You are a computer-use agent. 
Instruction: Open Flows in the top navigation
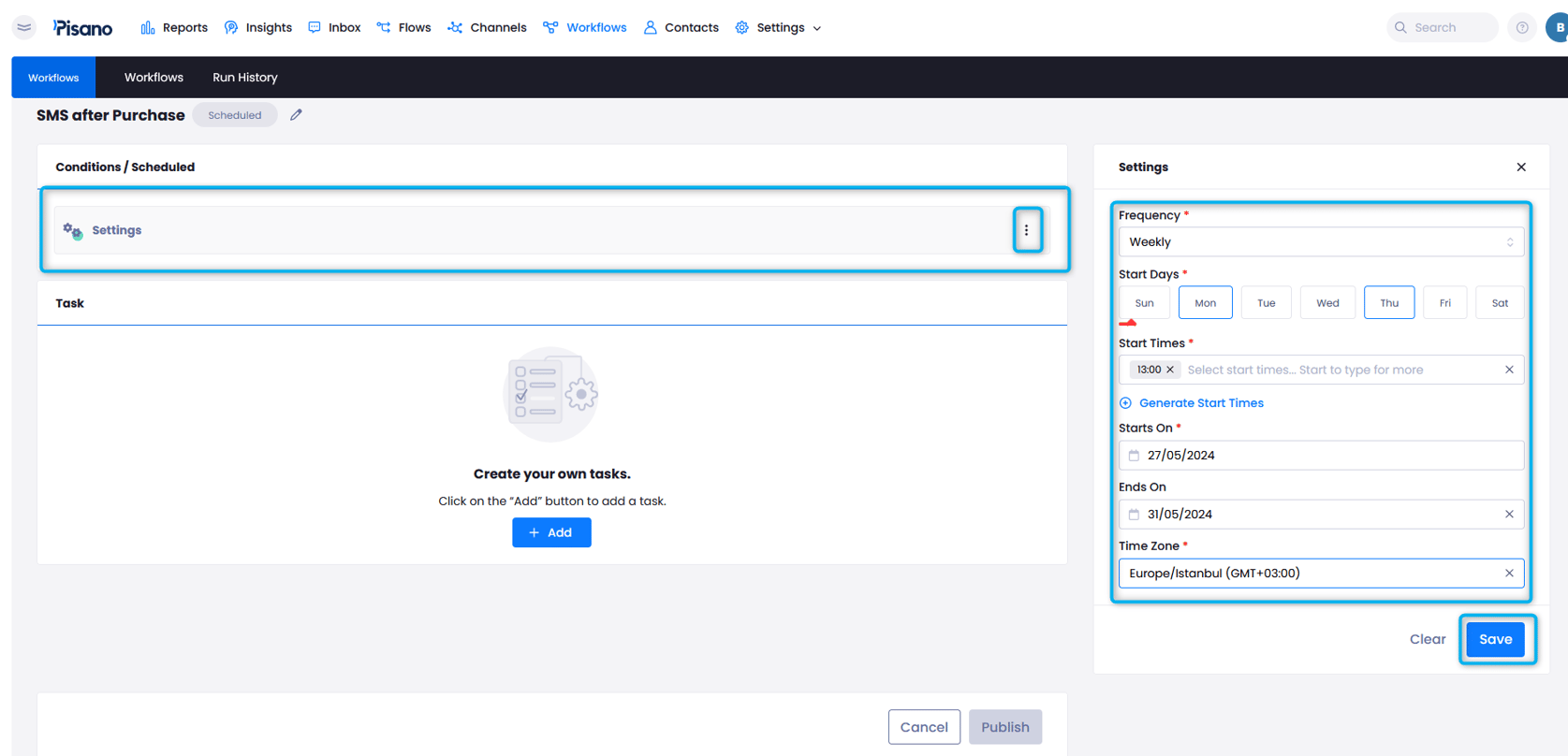[x=403, y=28]
